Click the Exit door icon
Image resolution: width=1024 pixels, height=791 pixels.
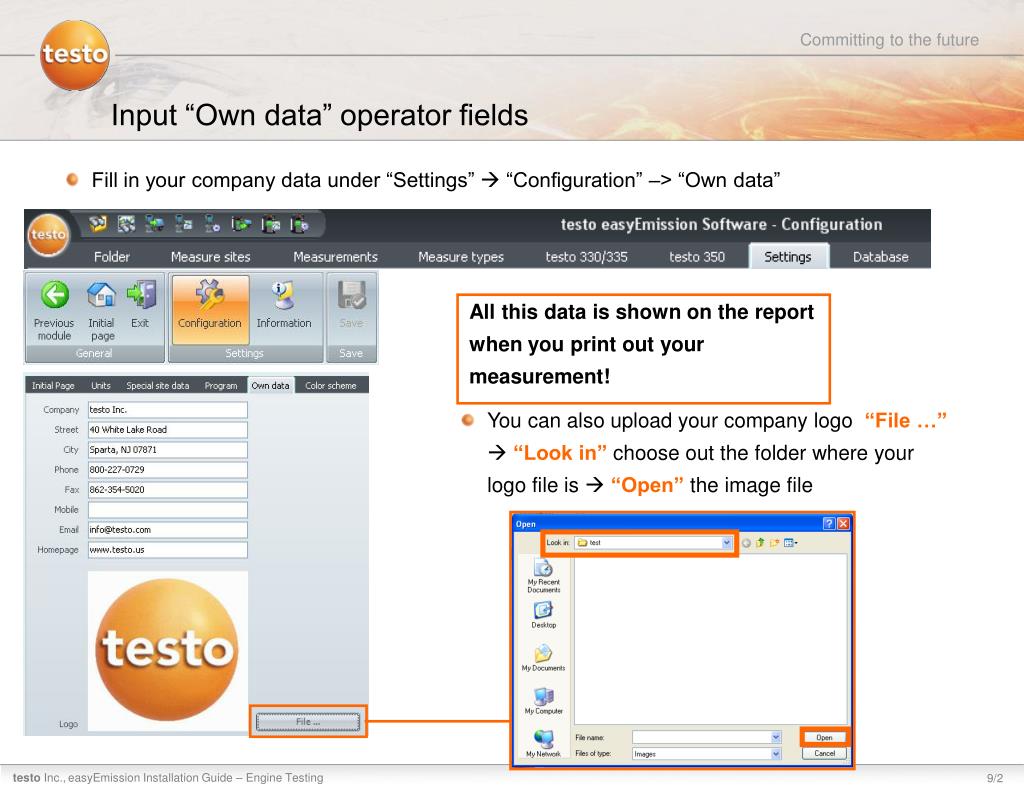[x=141, y=295]
